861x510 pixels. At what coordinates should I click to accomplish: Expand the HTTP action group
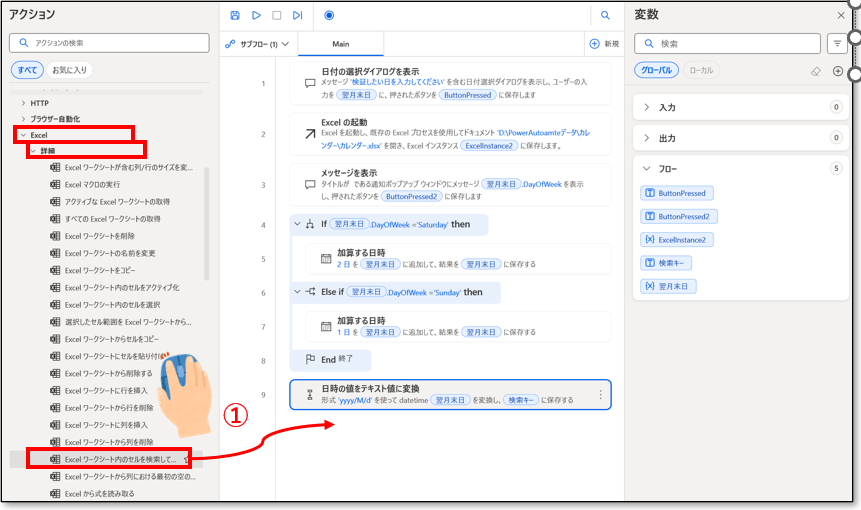tap(23, 103)
